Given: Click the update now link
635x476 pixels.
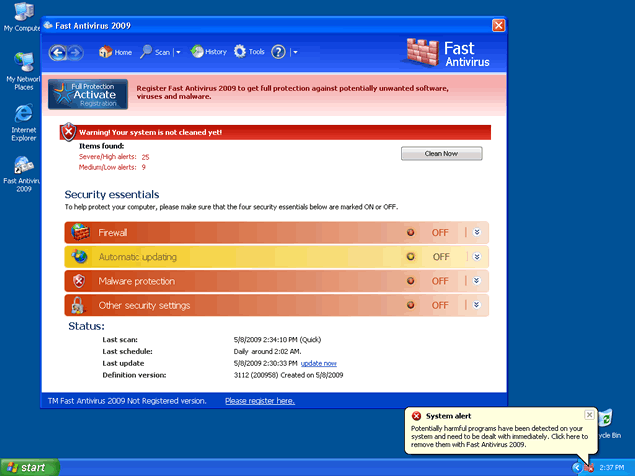Looking at the screenshot, I should [318, 363].
